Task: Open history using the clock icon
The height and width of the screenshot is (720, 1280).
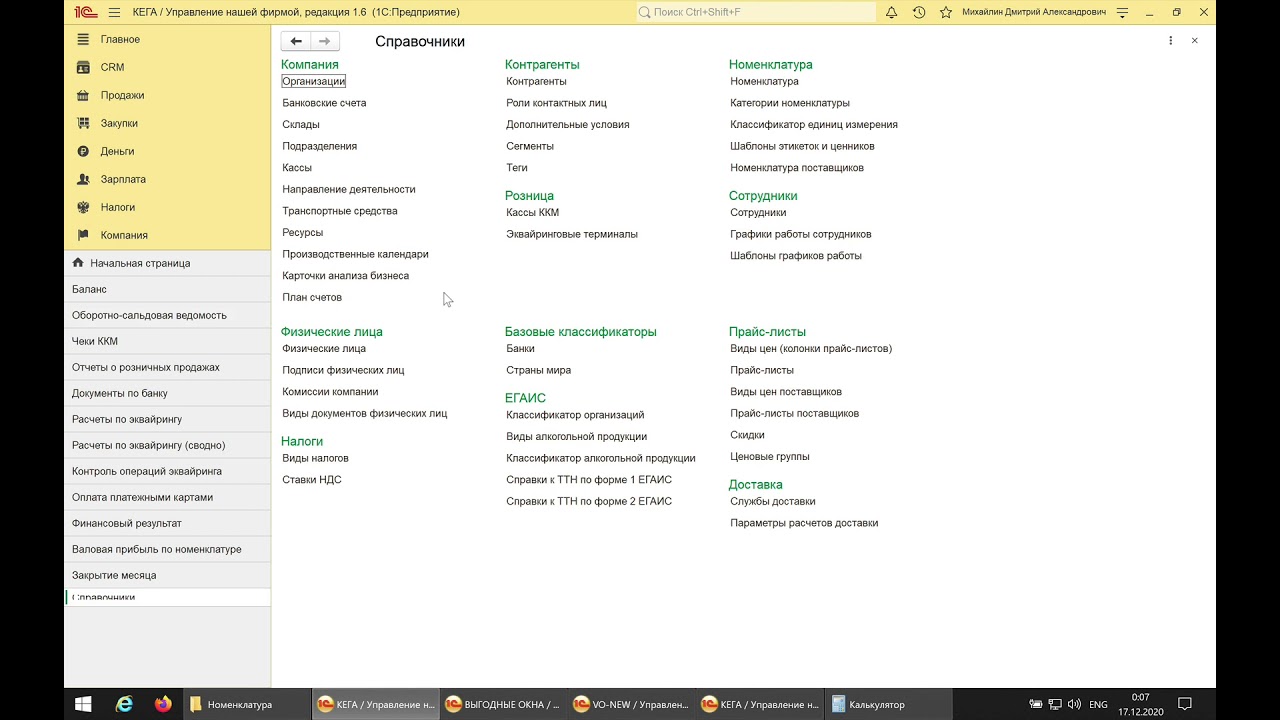Action: 919,12
